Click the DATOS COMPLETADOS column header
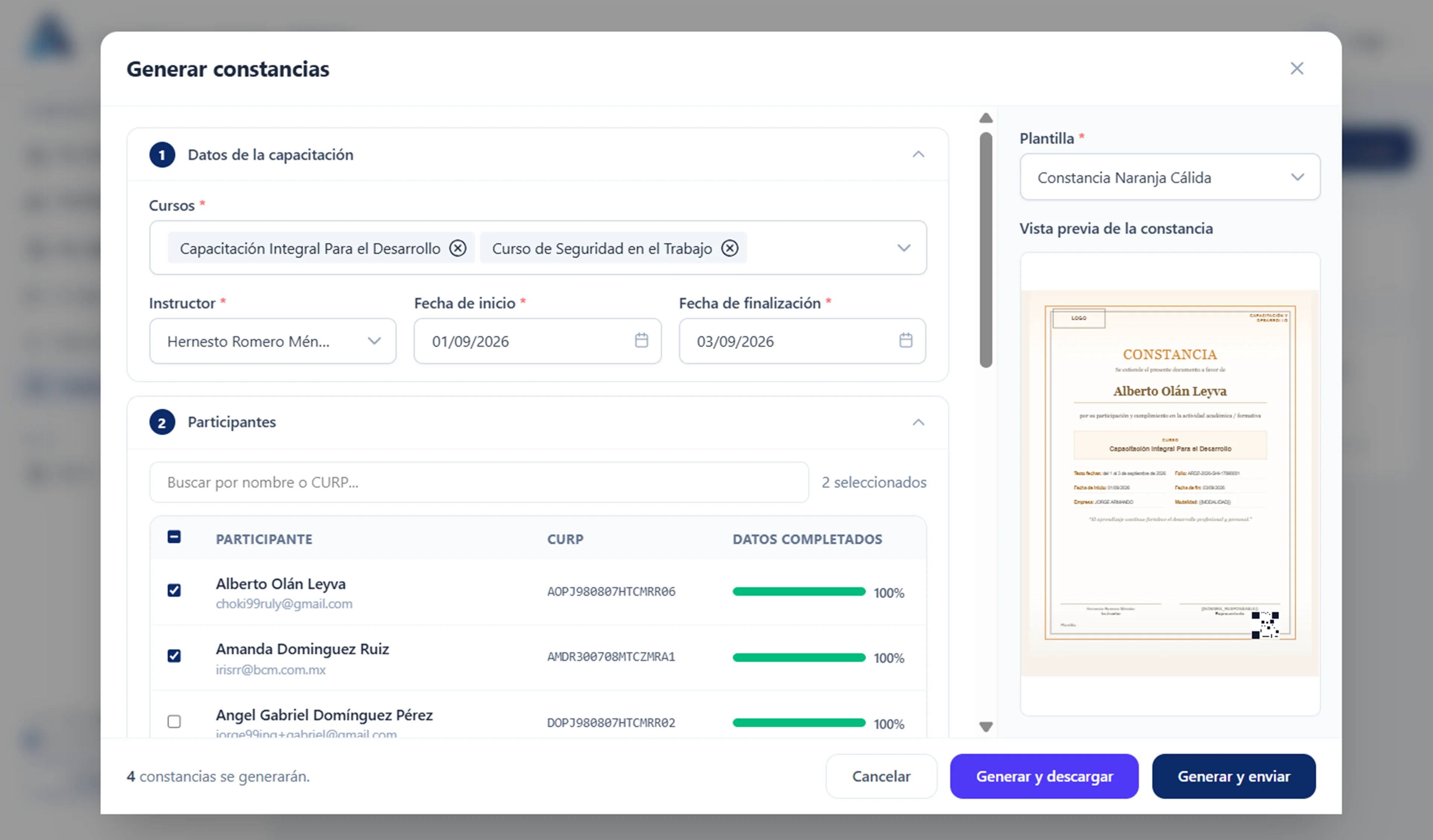Image resolution: width=1433 pixels, height=840 pixels. pos(807,539)
